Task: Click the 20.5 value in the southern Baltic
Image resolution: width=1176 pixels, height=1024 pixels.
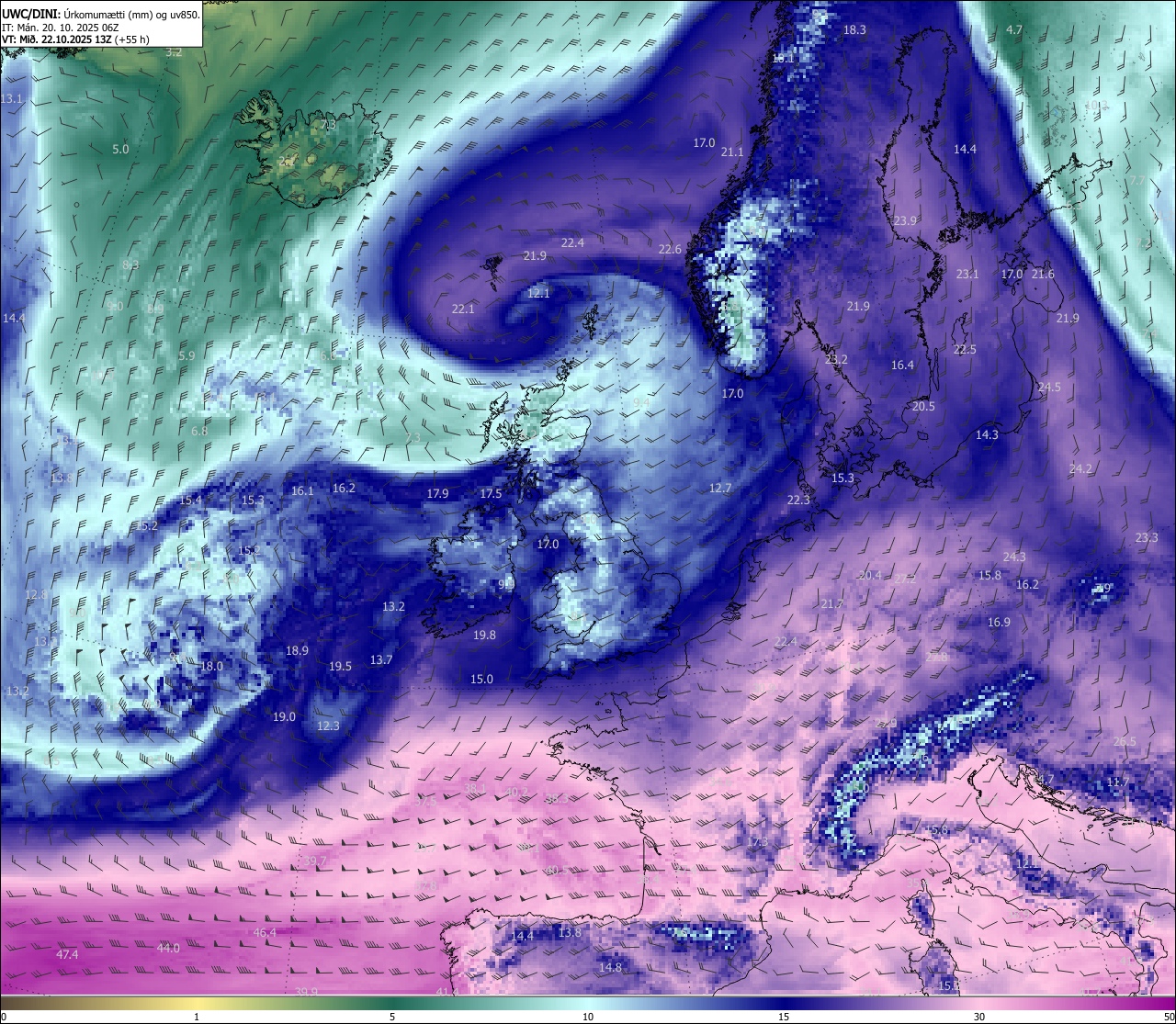Action: coord(923,407)
